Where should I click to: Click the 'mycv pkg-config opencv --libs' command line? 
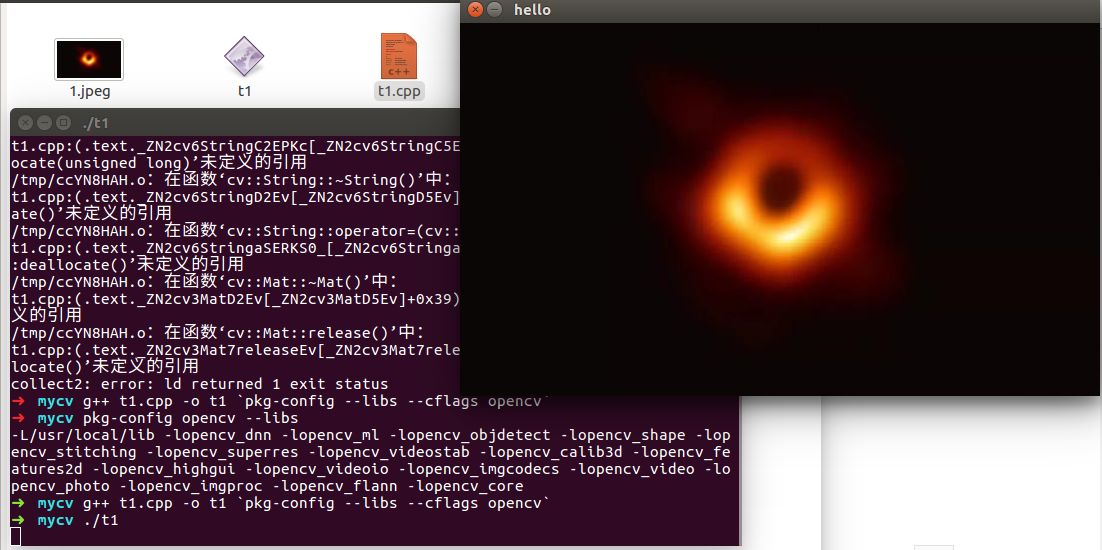[155, 419]
